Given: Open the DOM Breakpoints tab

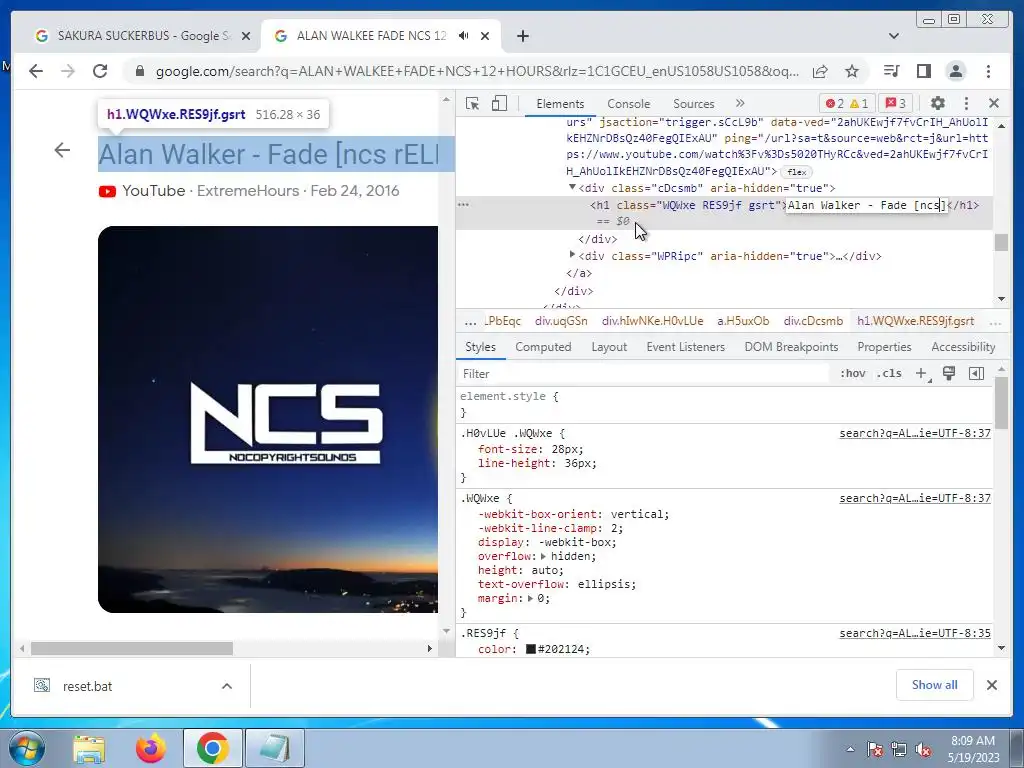Looking at the screenshot, I should (791, 347).
